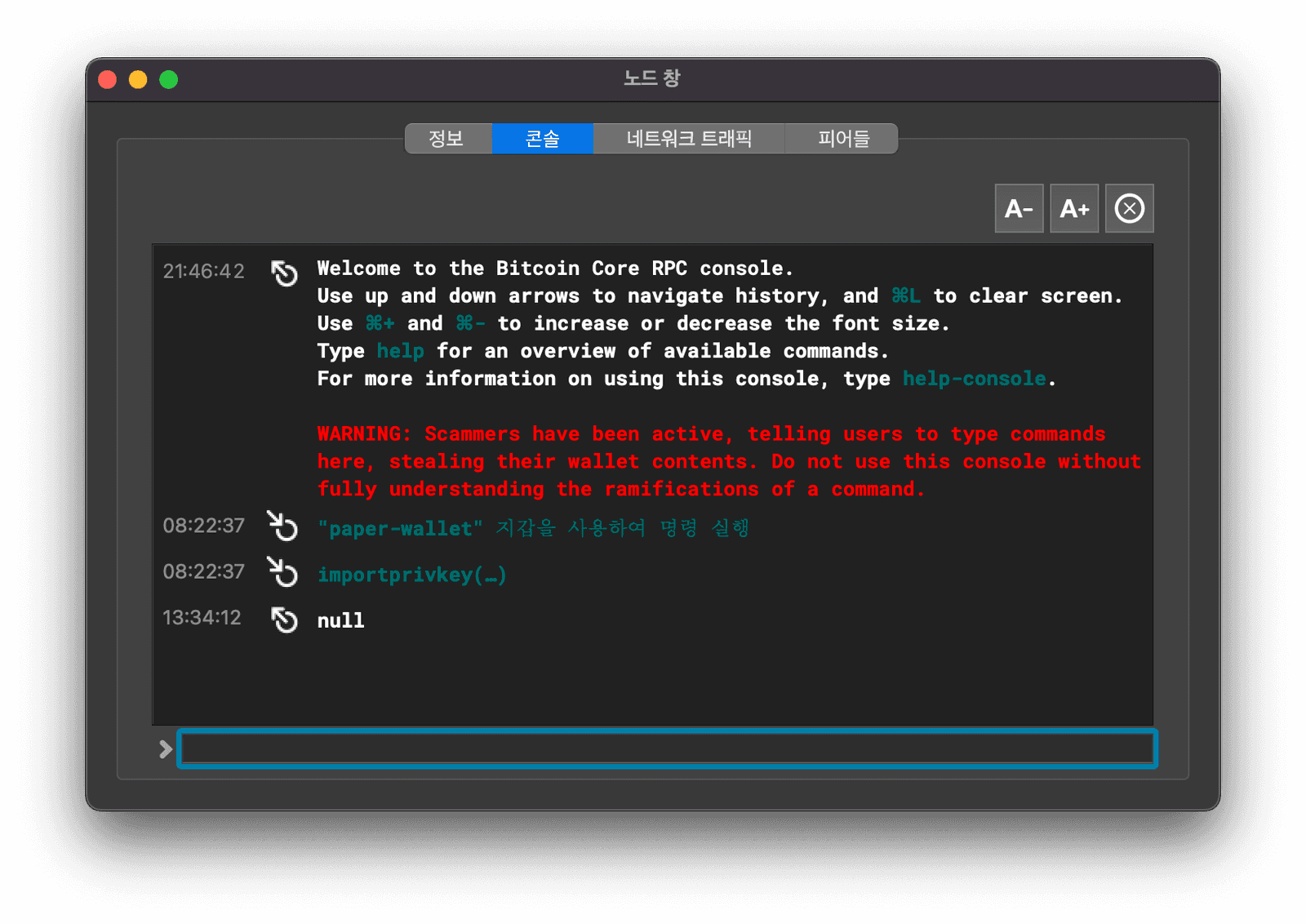
Task: Click the importprivkey(…) command entry
Action: pos(412,575)
